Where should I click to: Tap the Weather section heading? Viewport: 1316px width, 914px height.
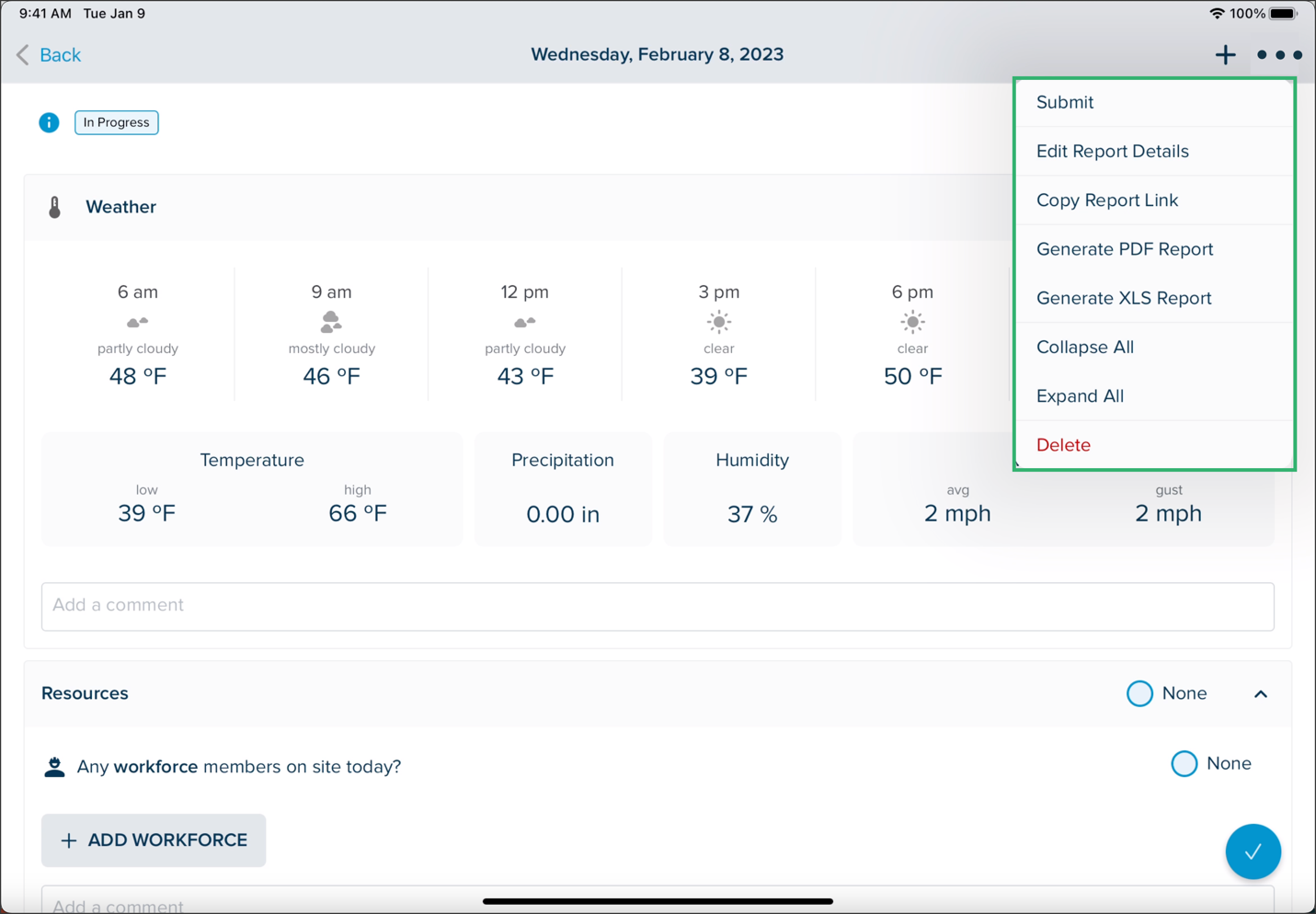[x=120, y=207]
